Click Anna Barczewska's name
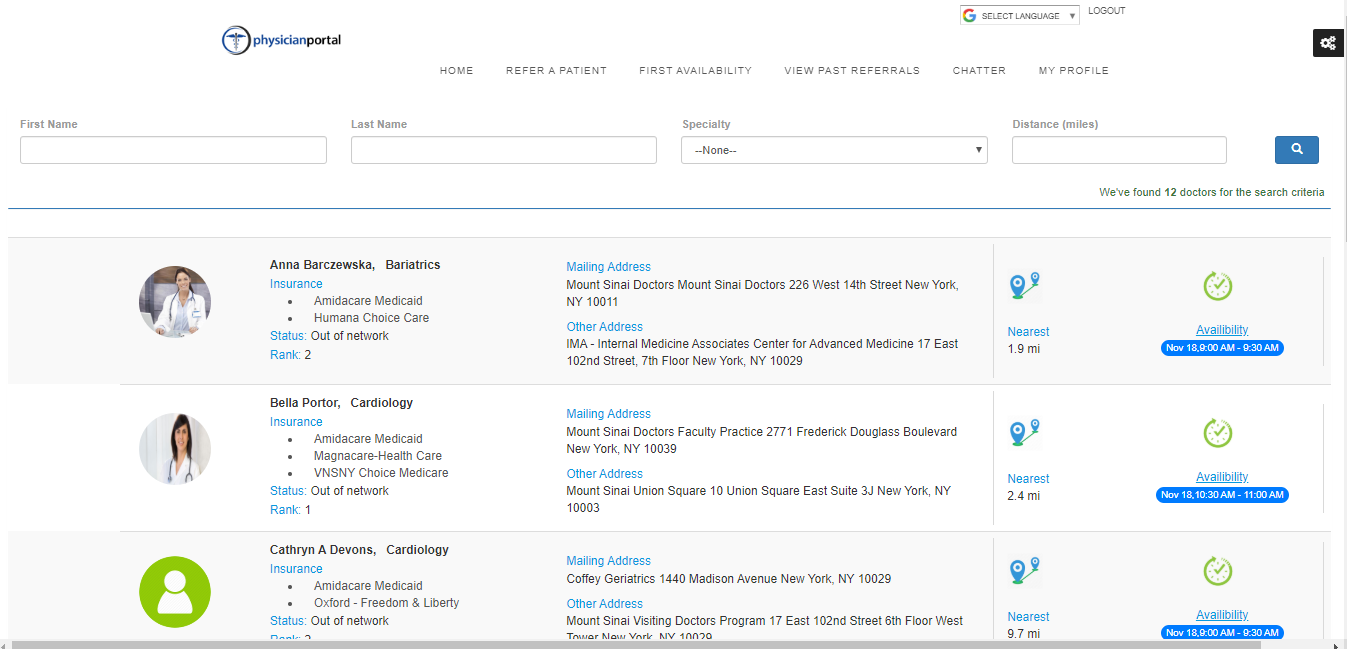Viewport: 1347px width, 649px height. (x=322, y=265)
